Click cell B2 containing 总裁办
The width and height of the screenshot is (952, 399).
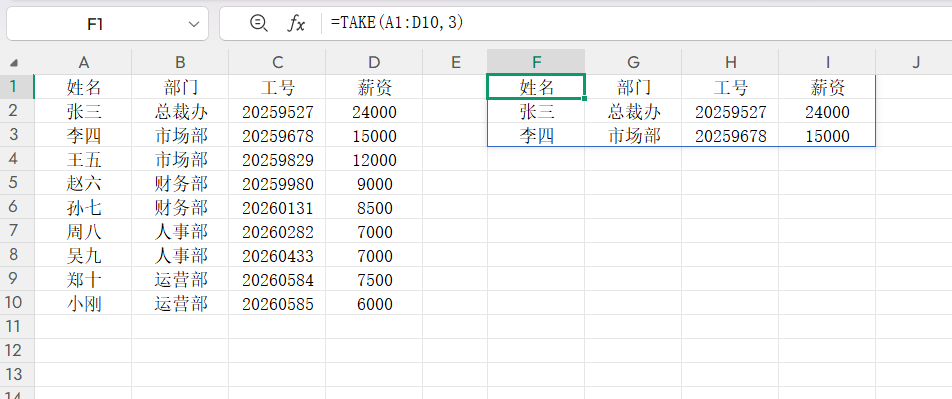point(180,112)
